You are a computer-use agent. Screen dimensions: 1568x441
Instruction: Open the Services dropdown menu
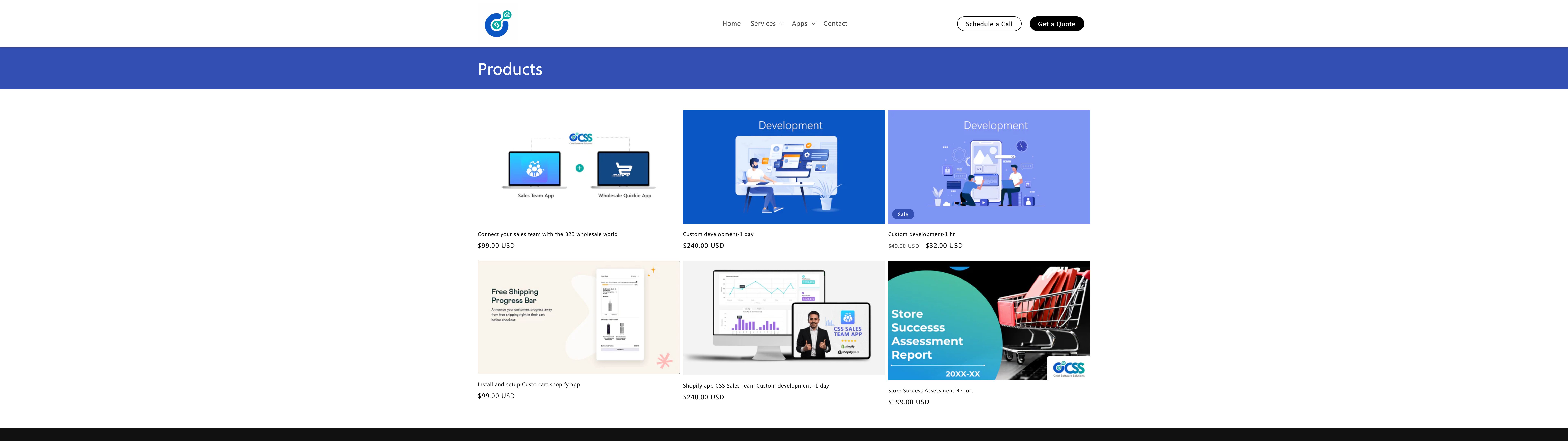(763, 23)
